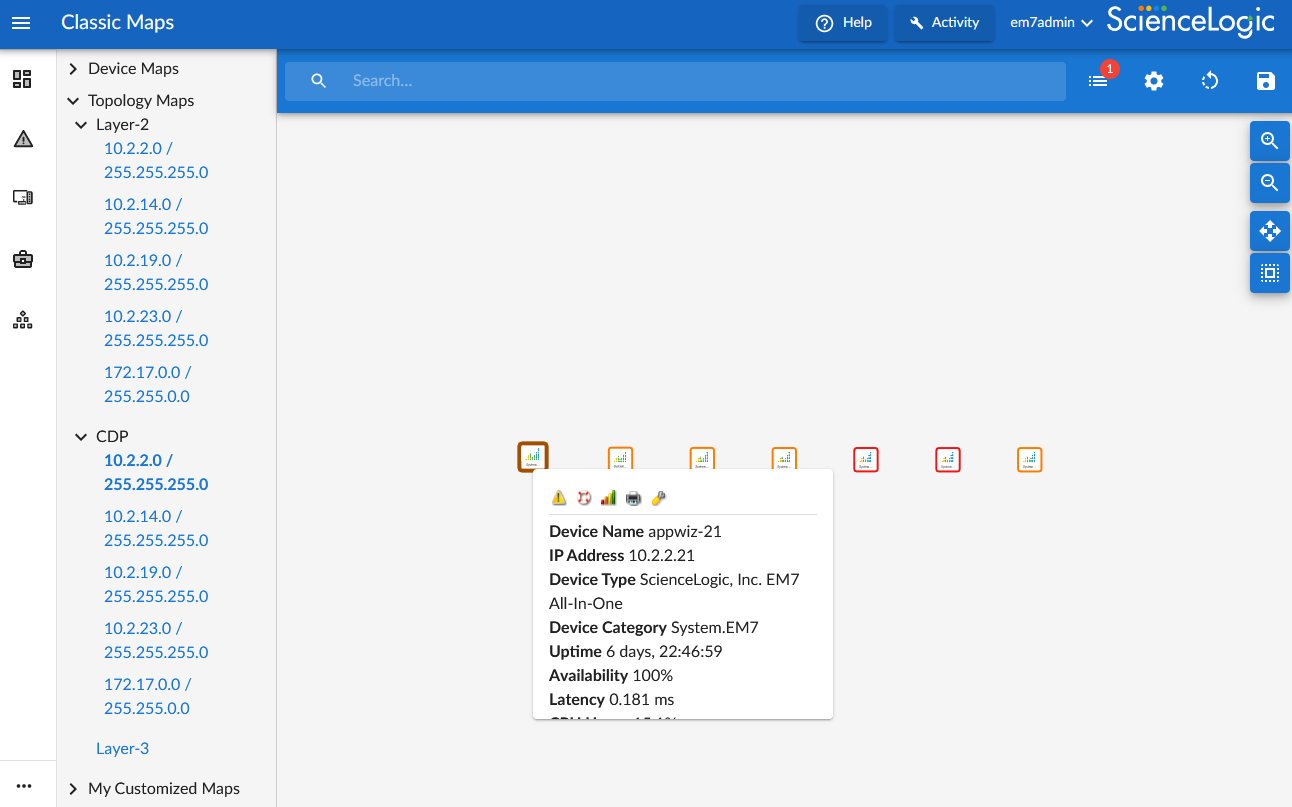This screenshot has width=1292, height=807.
Task: Click the zoom in magnifier button
Action: click(x=1269, y=141)
